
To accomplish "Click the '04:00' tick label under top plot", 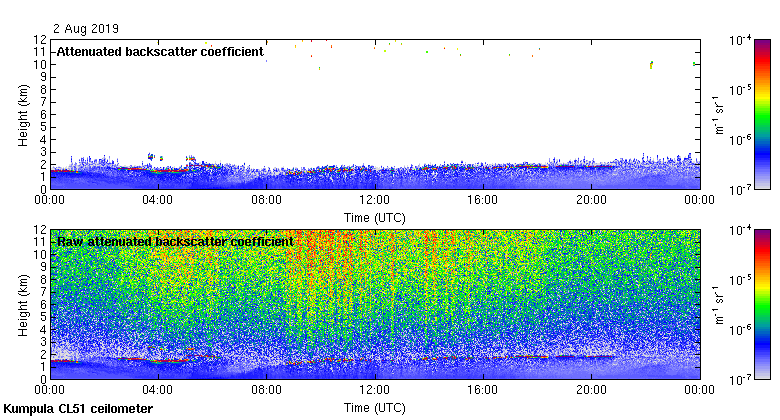I will point(158,200).
